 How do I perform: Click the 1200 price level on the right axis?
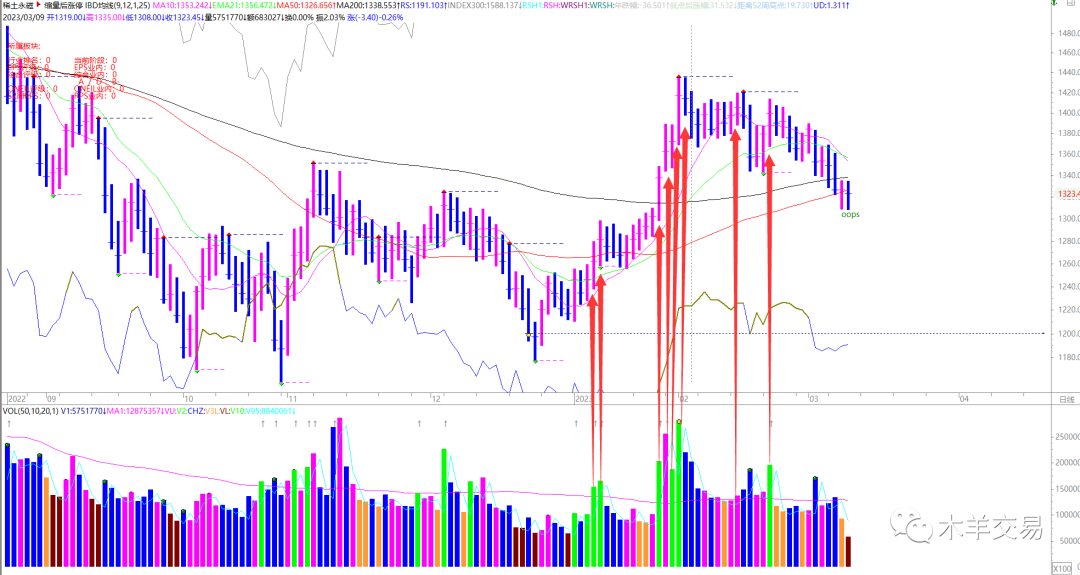coord(1068,333)
